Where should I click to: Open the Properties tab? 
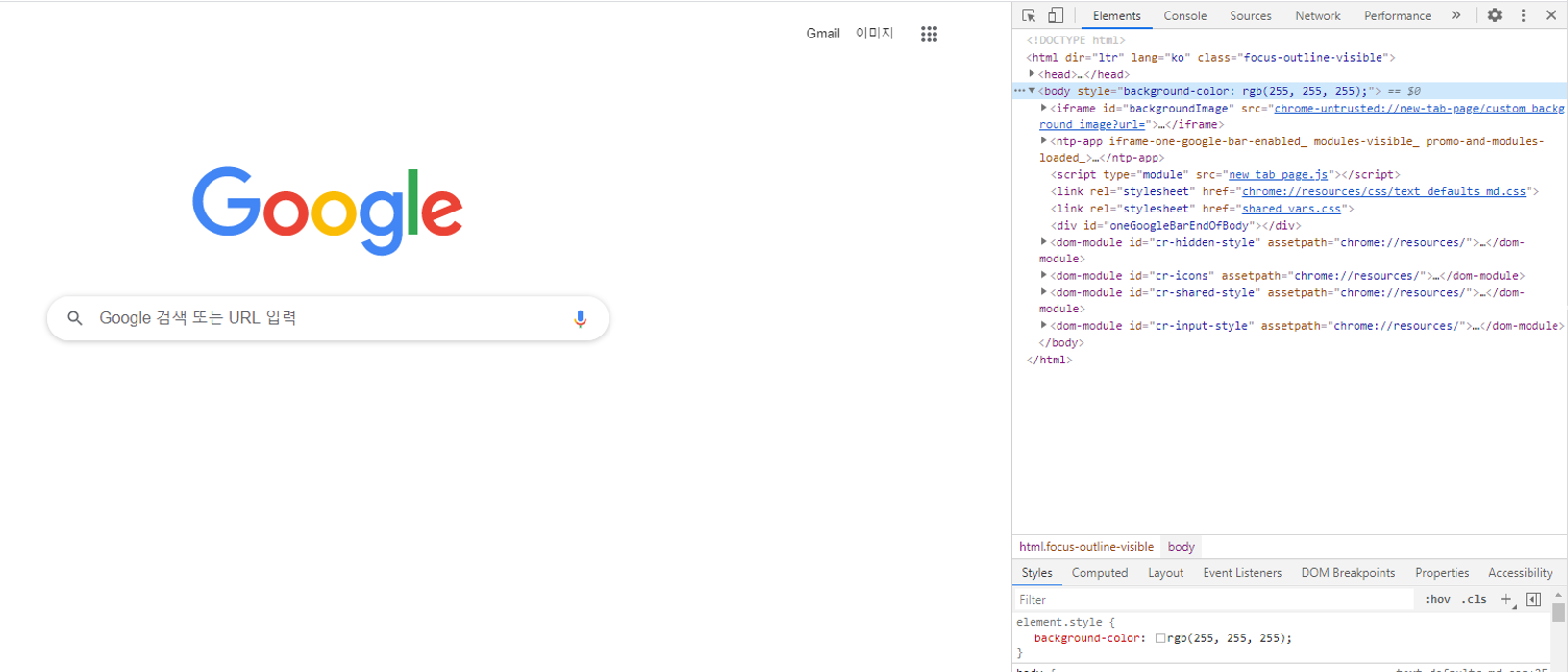[x=1441, y=573]
